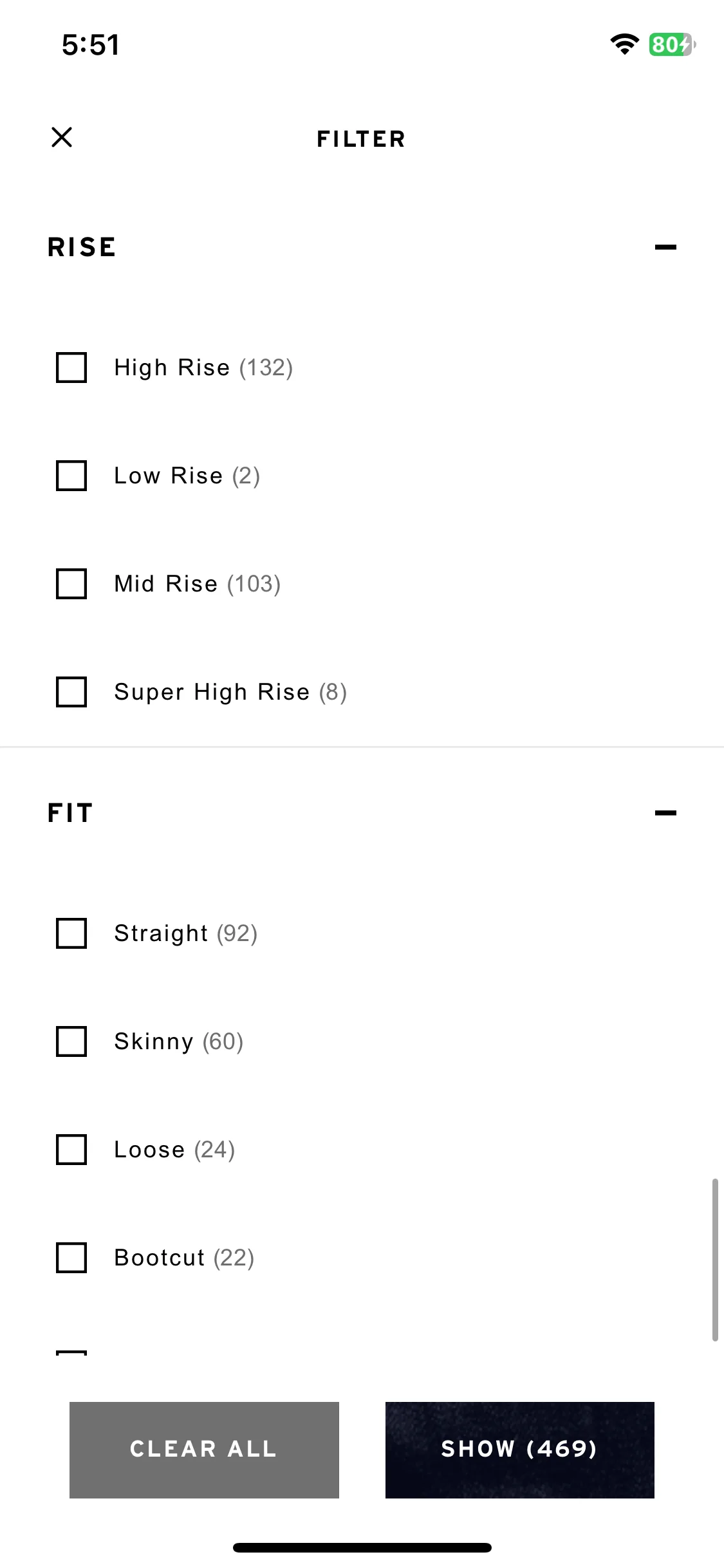Screen dimensions: 724x1568
Task: Tap the Wi-Fi status icon
Action: tap(624, 44)
